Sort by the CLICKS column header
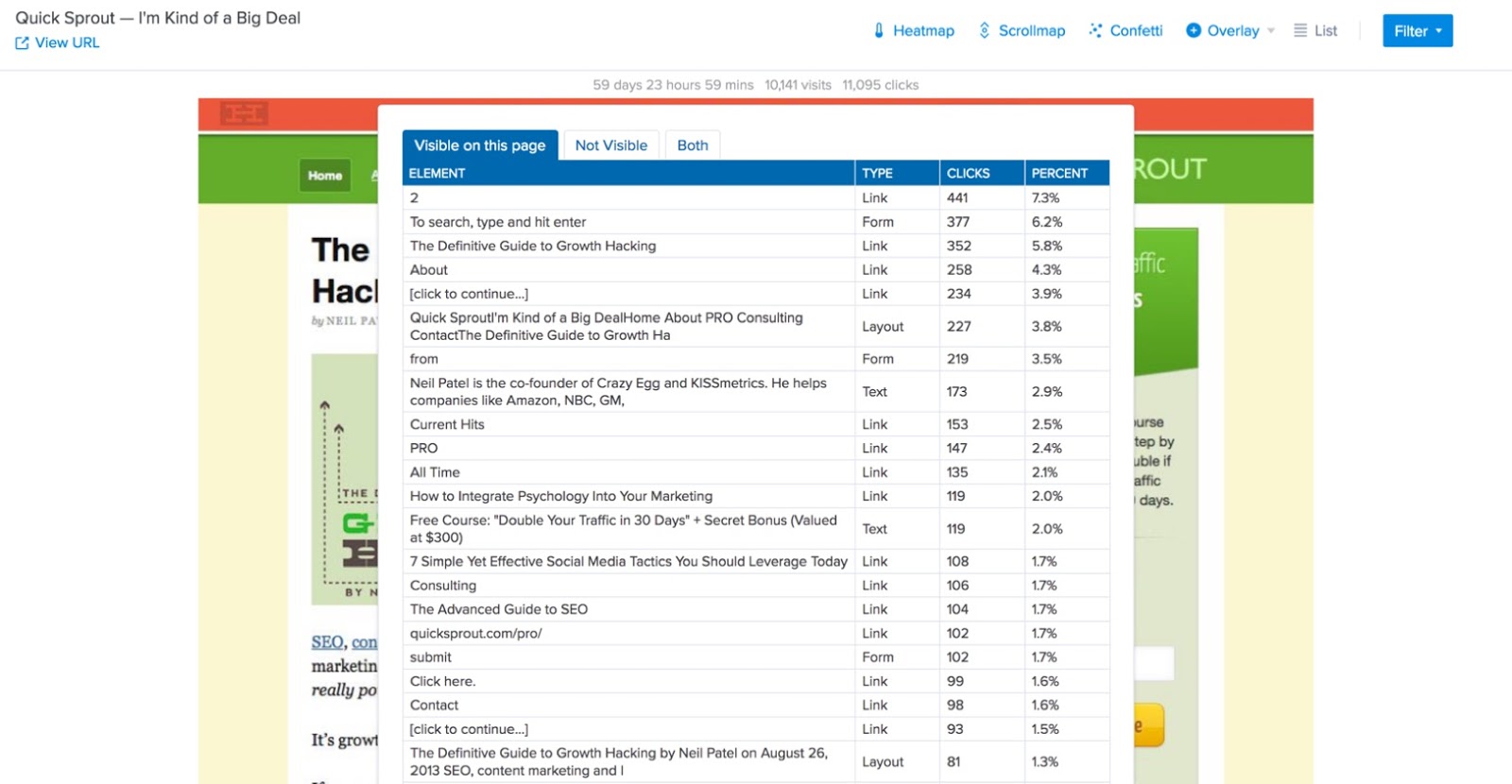Viewport: 1512px width, 784px height. click(968, 174)
